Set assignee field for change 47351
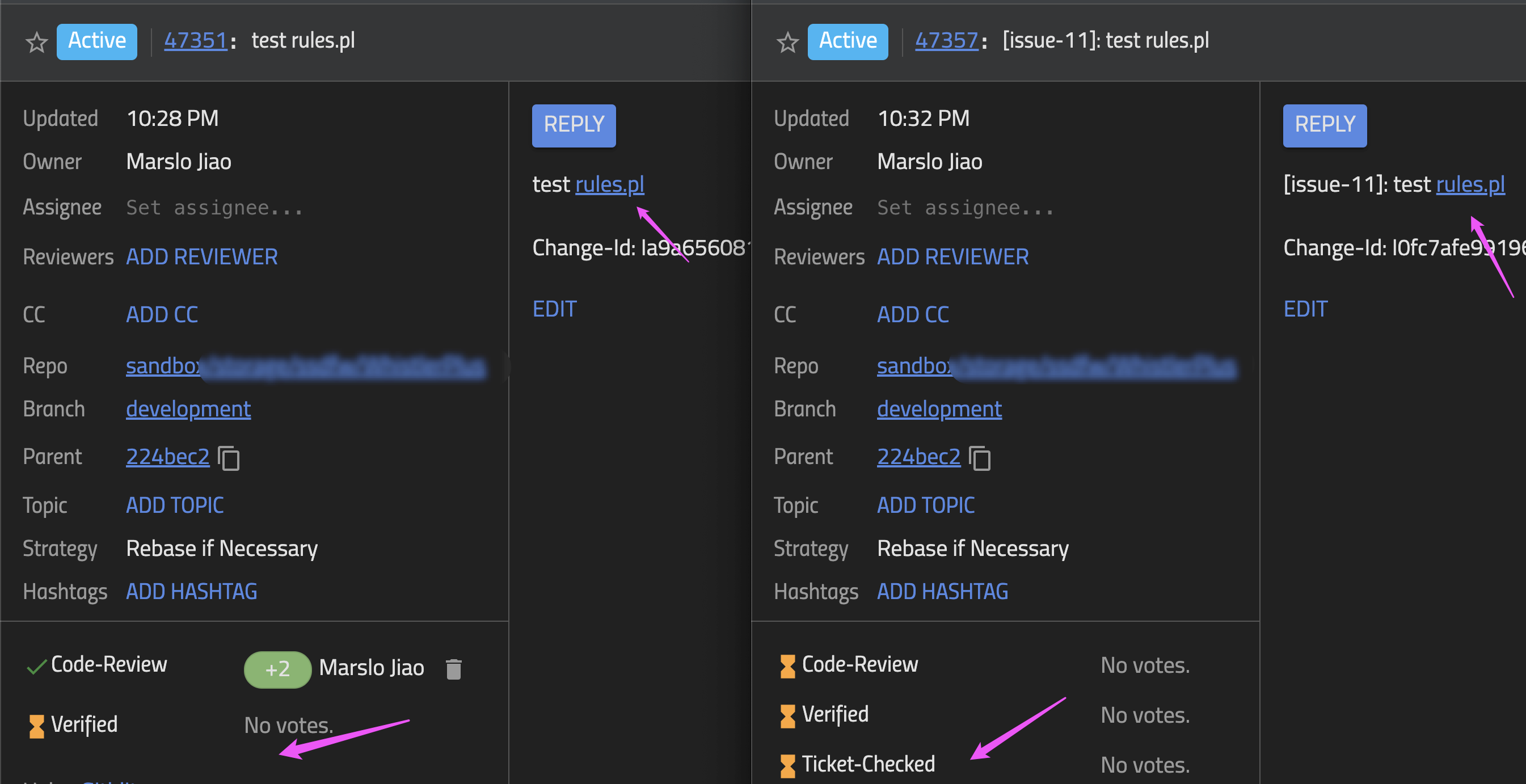The height and width of the screenshot is (784, 1526). tap(214, 208)
